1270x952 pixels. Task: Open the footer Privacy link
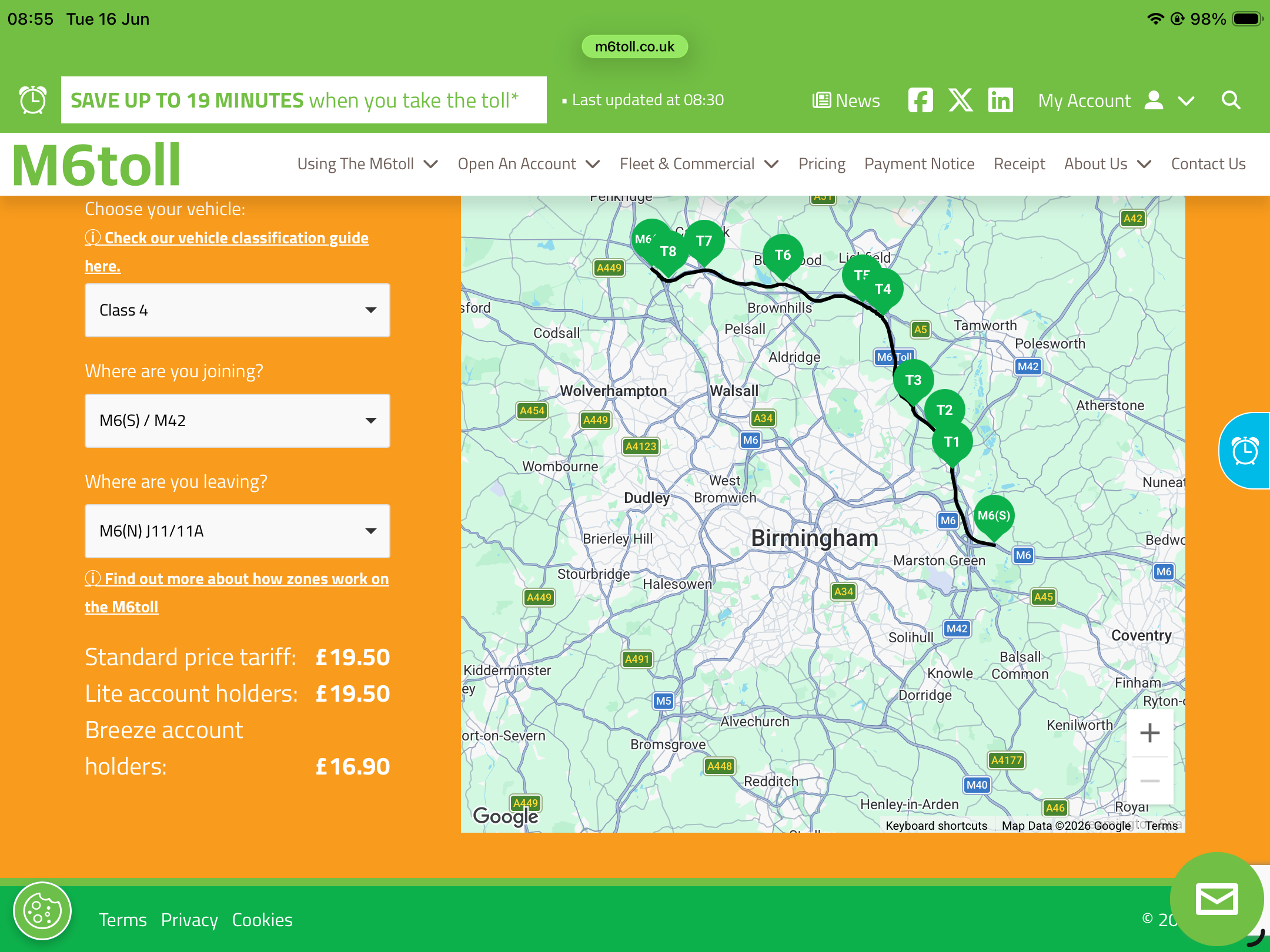coord(189,920)
